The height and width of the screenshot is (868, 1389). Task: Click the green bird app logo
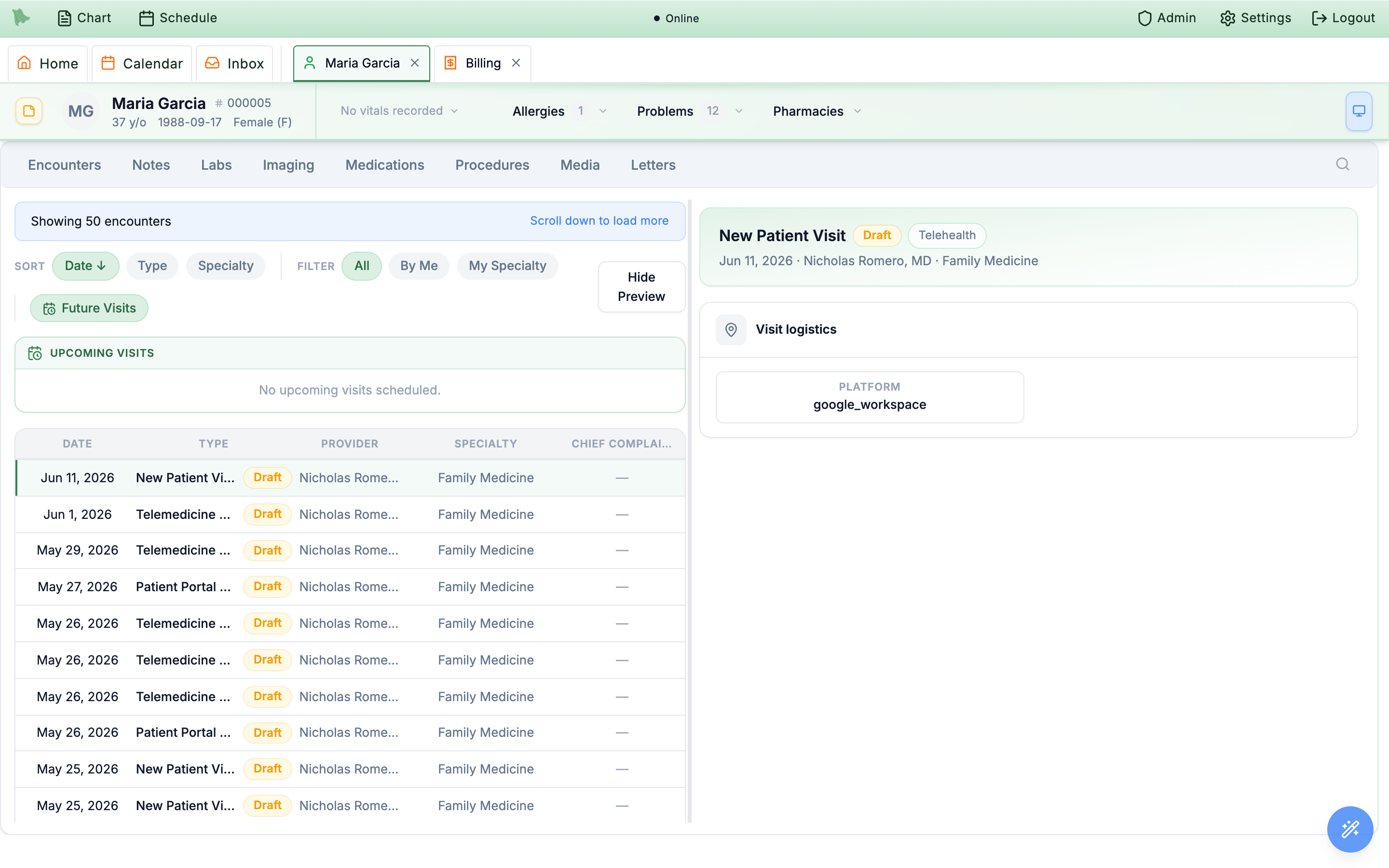(21, 17)
